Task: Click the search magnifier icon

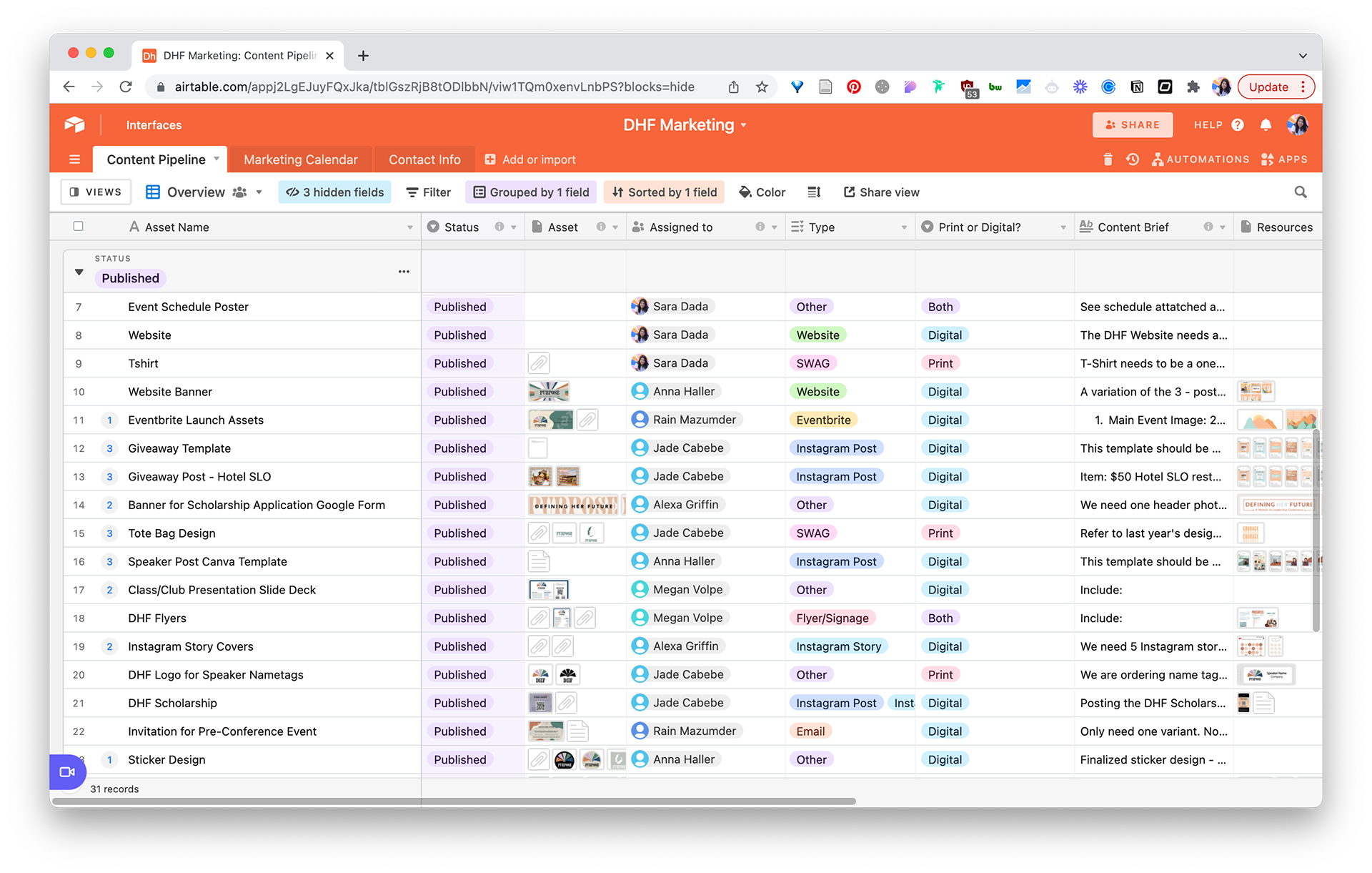Action: click(1301, 192)
